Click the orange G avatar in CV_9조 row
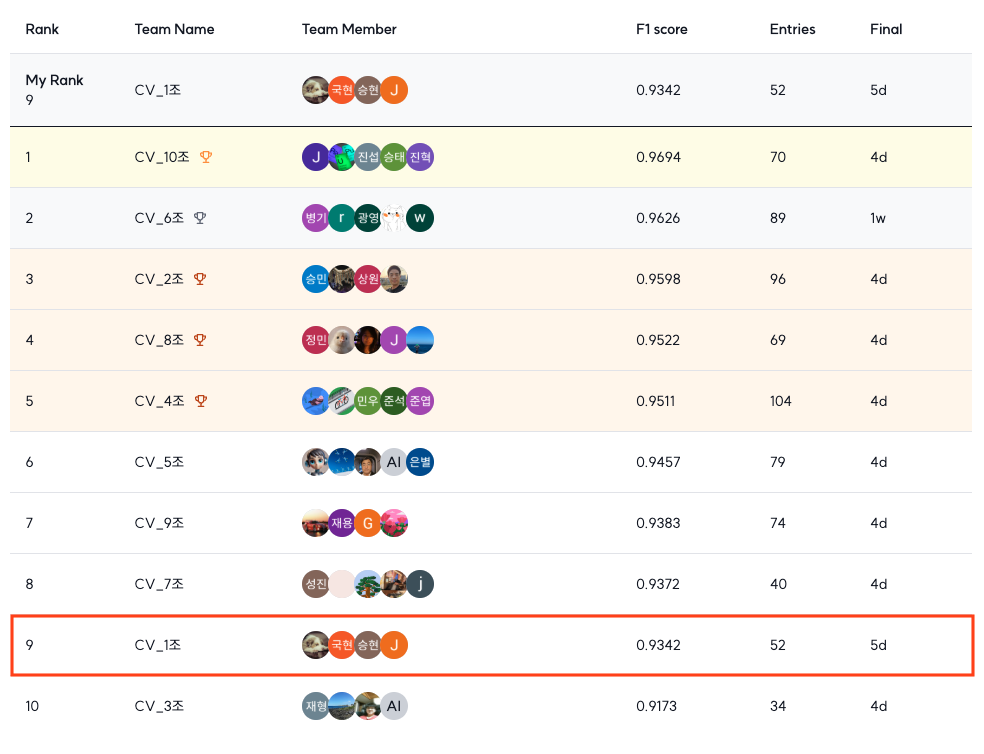The height and width of the screenshot is (754, 984). (x=368, y=523)
